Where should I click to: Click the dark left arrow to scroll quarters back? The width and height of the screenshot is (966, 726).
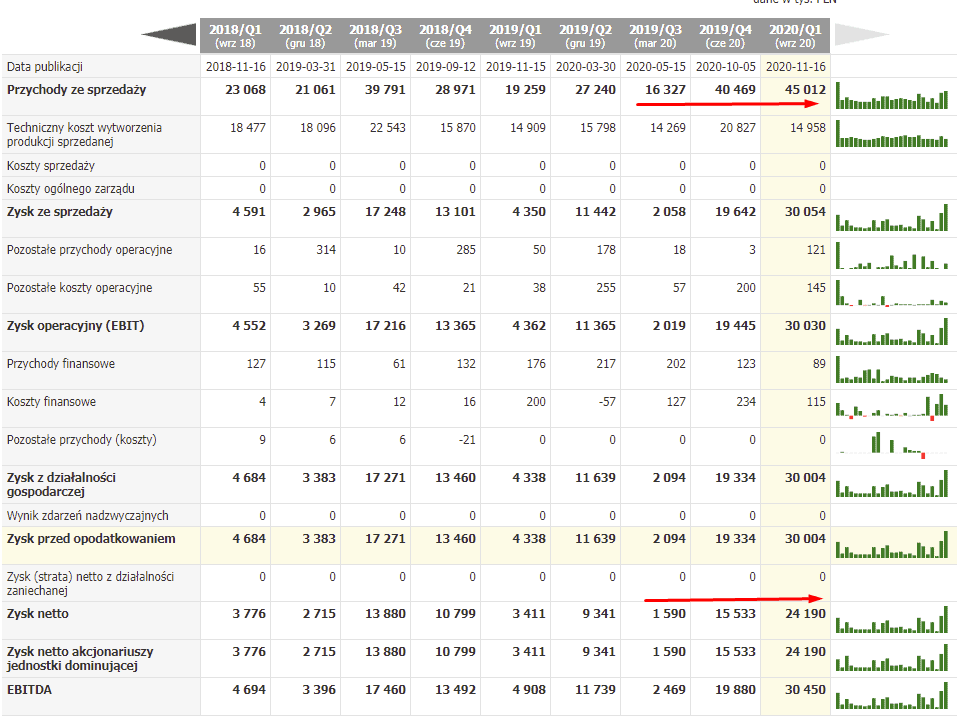[170, 36]
